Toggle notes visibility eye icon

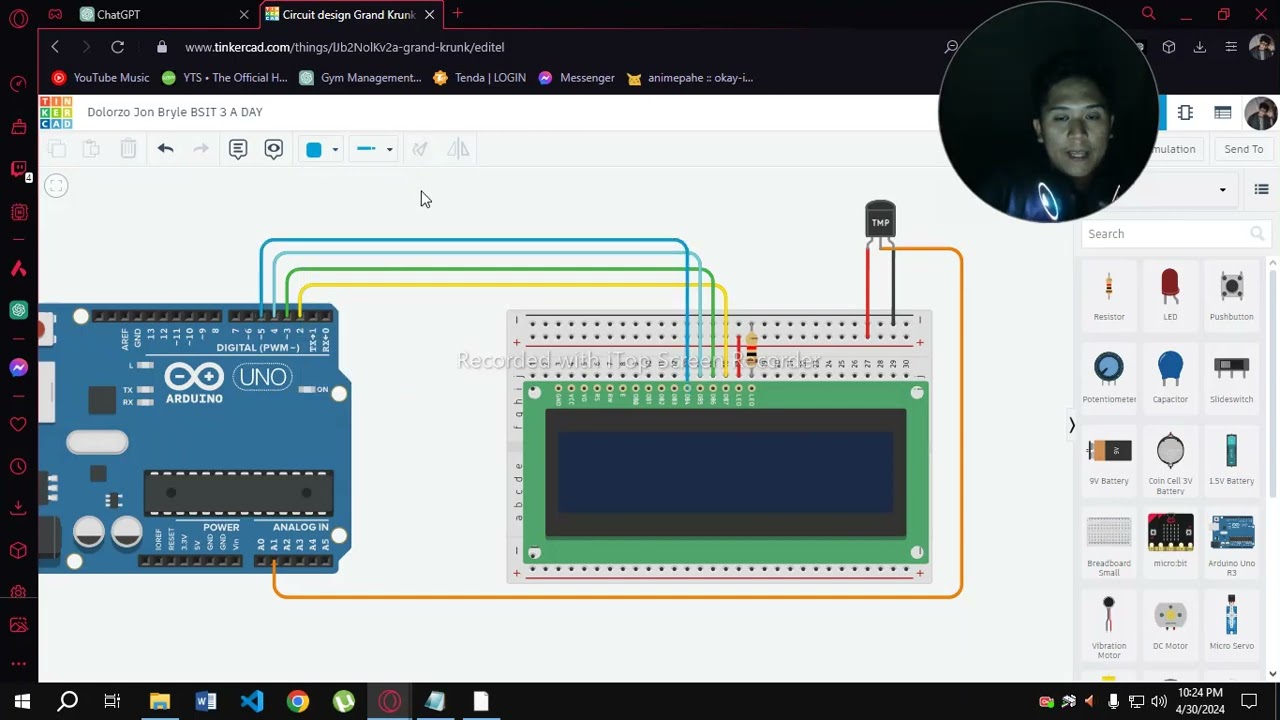tap(274, 149)
